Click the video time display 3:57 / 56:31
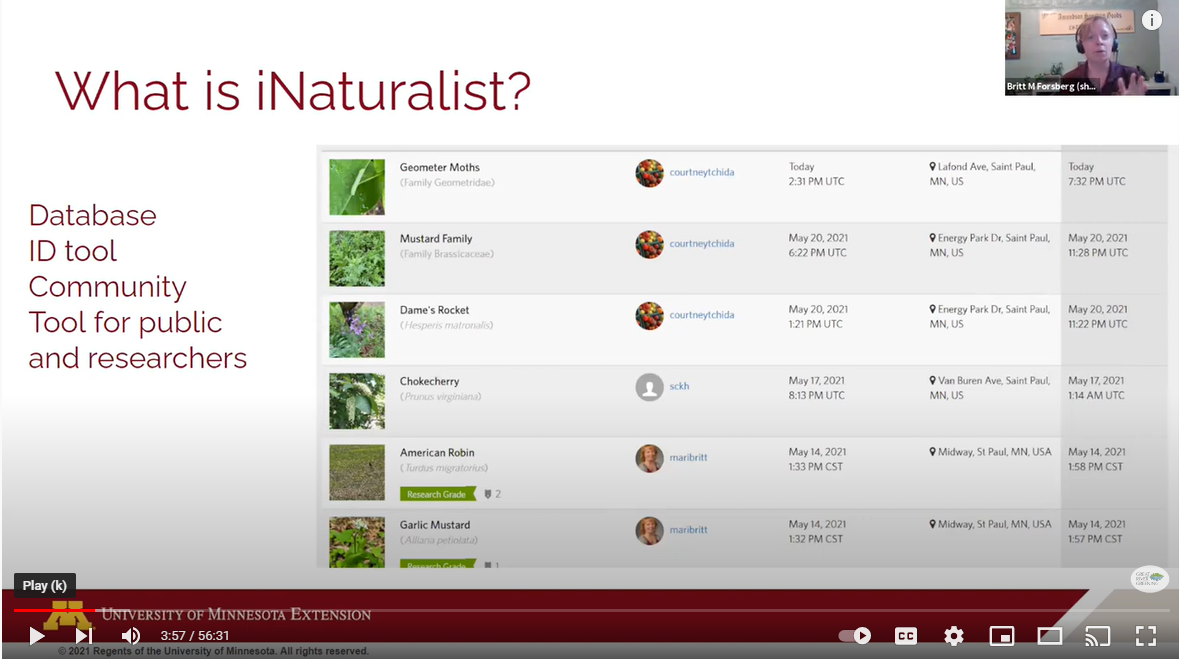 click(x=195, y=636)
